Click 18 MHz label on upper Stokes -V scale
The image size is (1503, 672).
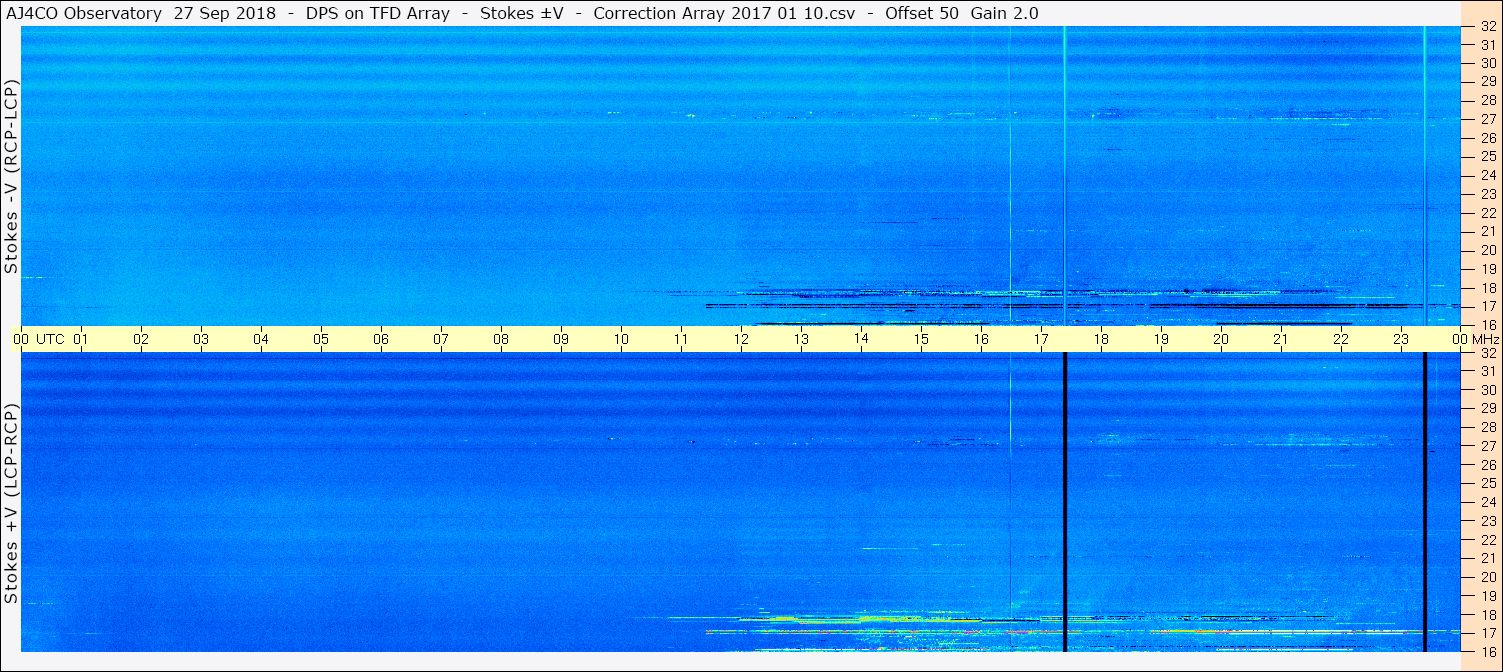pyautogui.click(x=1487, y=287)
